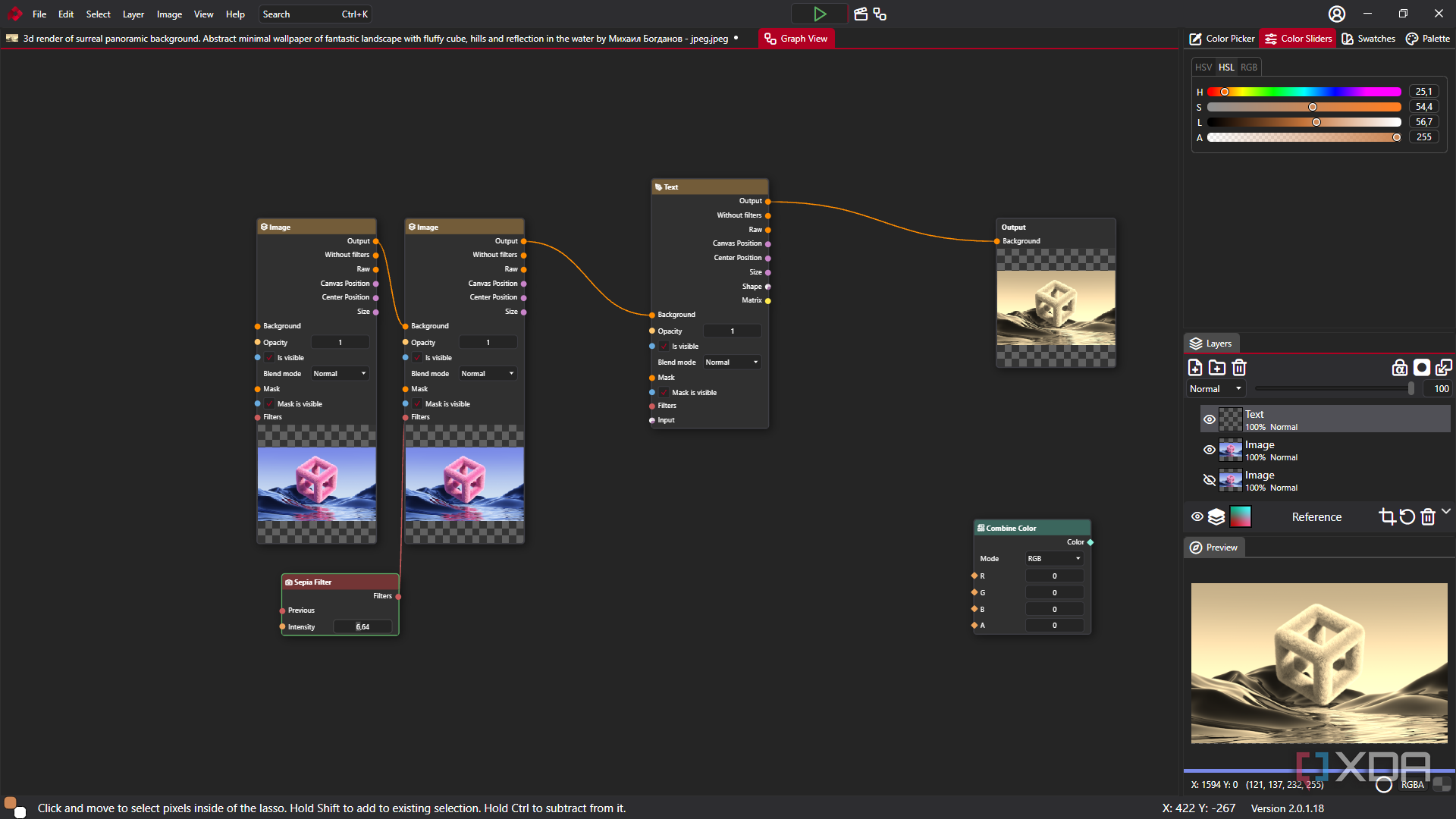1456x819 pixels.
Task: Expand the reference layer chevron
Action: pyautogui.click(x=1446, y=511)
